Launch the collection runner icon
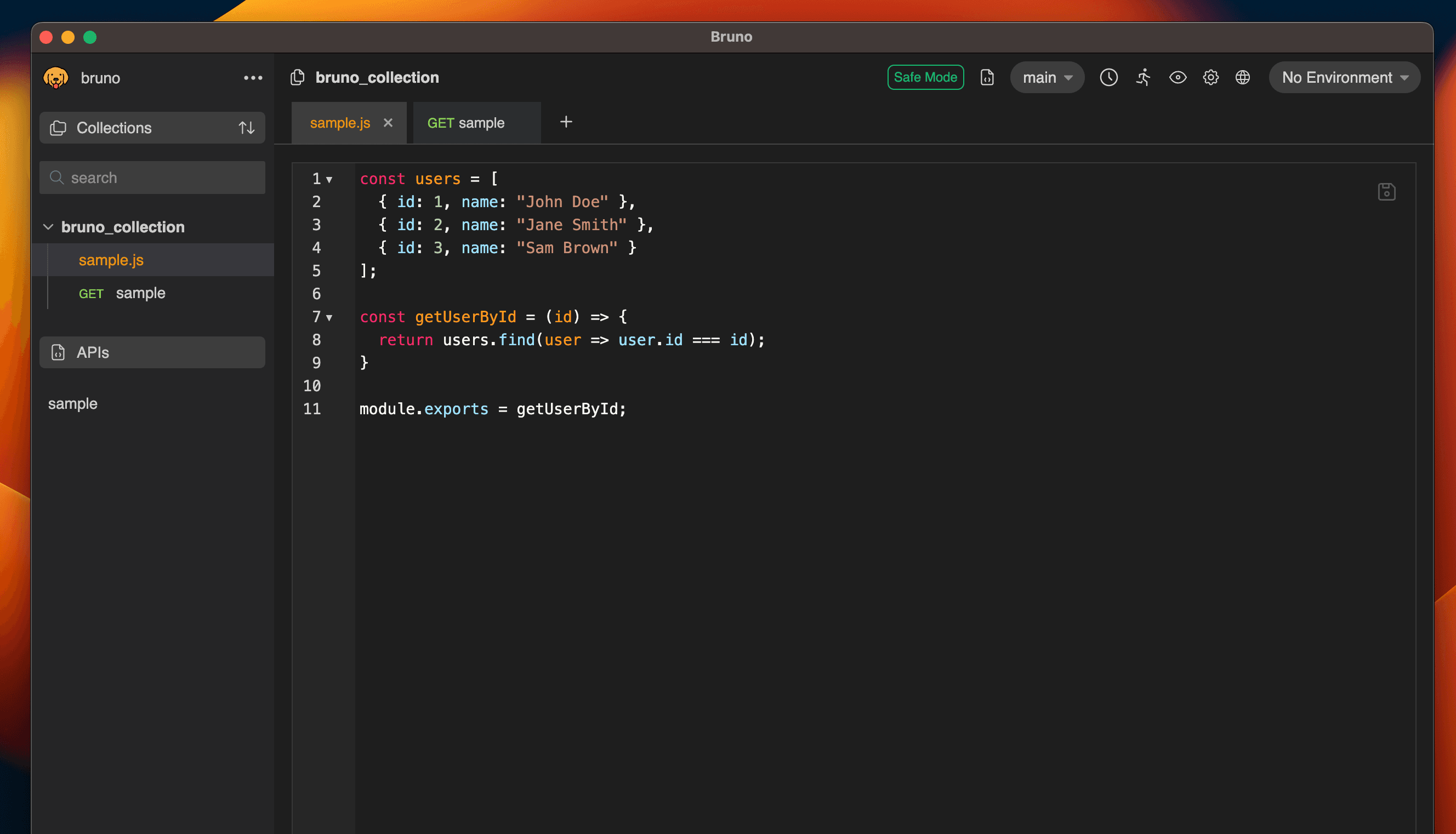Viewport: 1456px width, 834px height. tap(1142, 77)
